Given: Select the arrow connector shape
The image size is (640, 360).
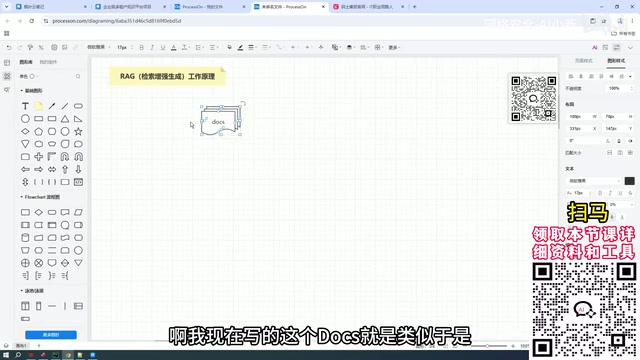Looking at the screenshot, I should click(52, 106).
